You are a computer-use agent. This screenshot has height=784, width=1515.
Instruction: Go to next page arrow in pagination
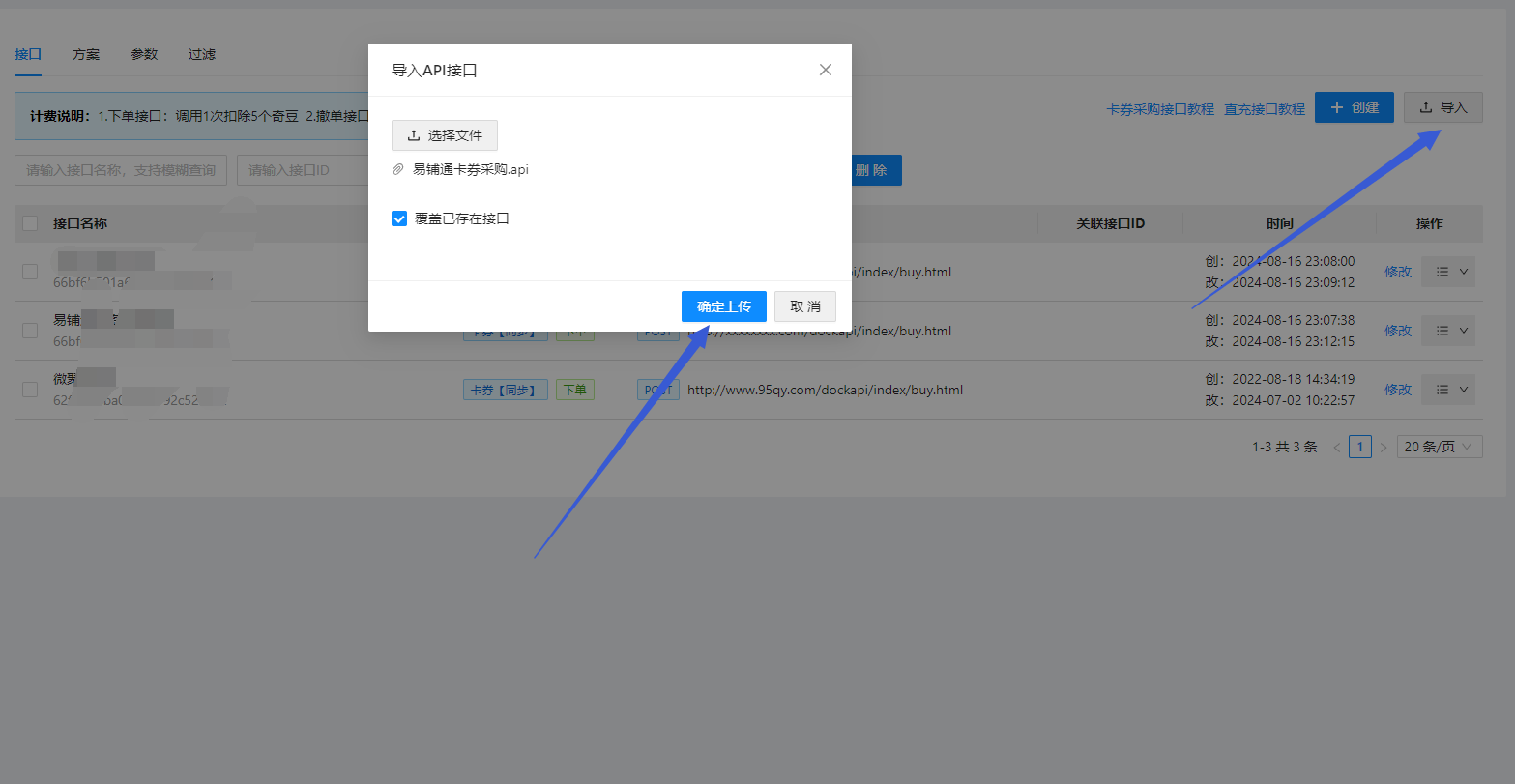tap(1384, 447)
